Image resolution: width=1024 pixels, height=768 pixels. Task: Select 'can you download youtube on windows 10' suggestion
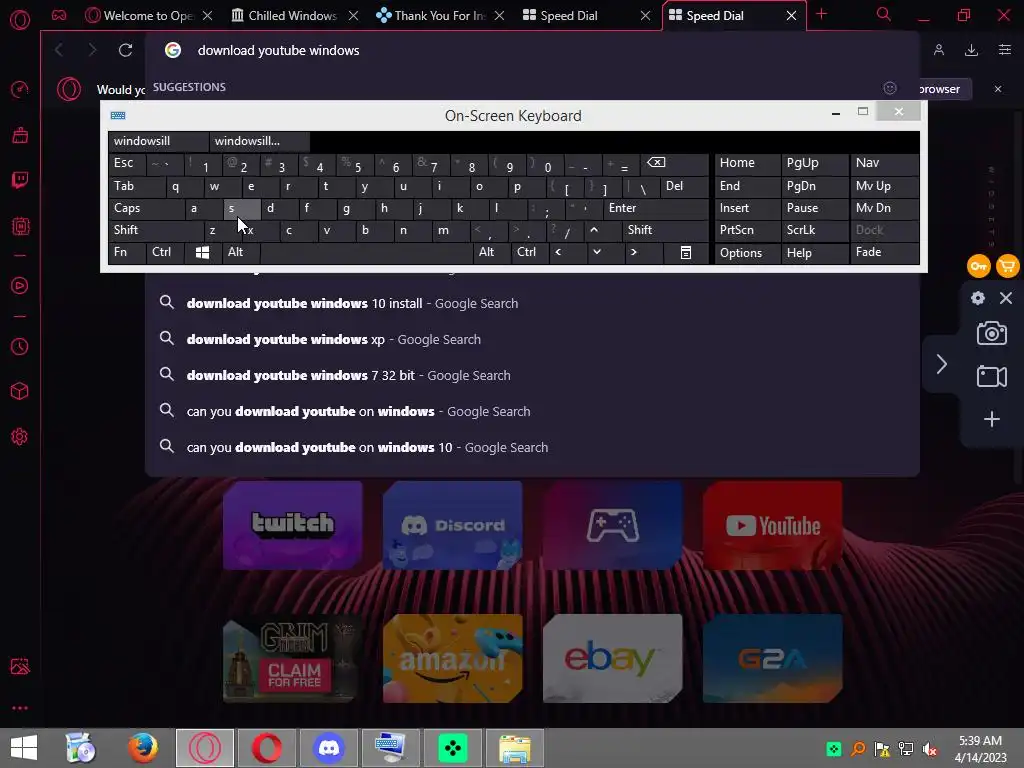532,447
